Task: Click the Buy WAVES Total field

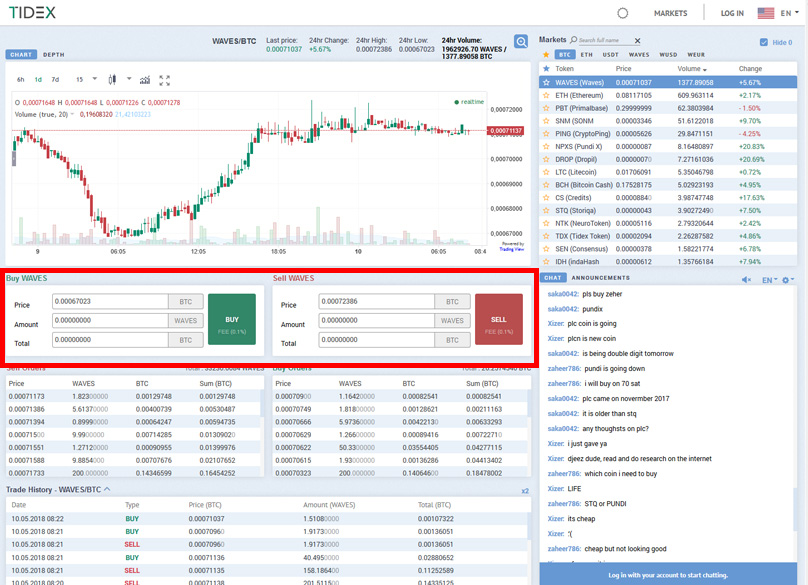Action: 110,340
